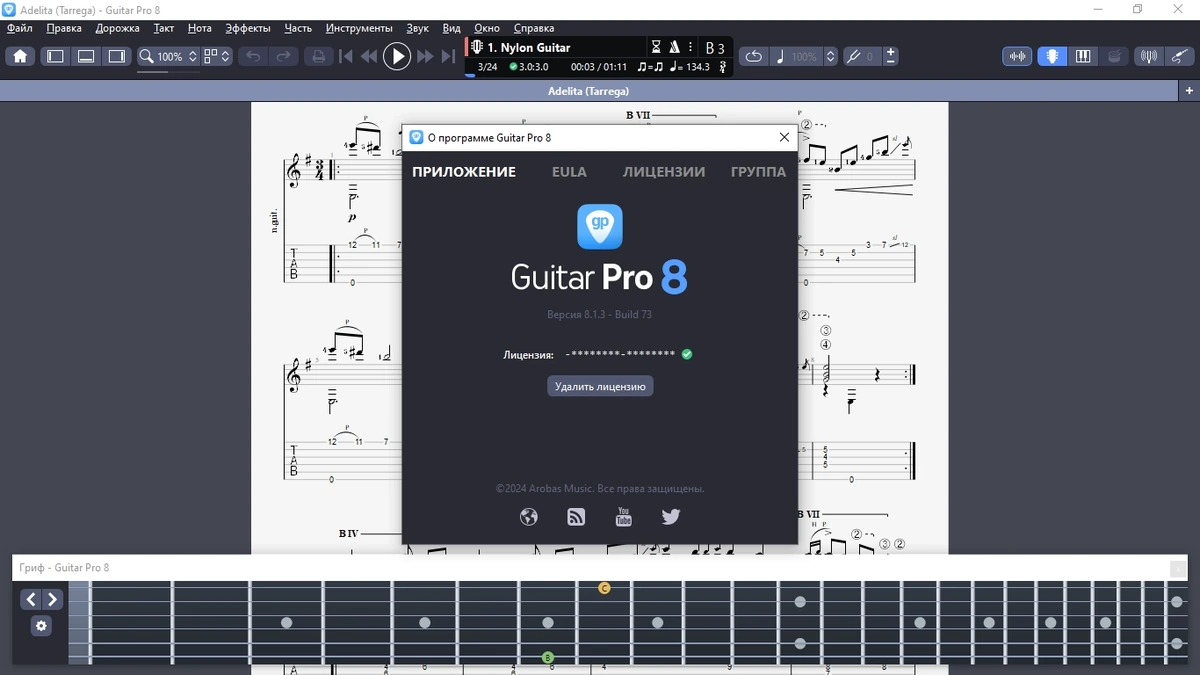This screenshot has width=1200, height=675.
Task: Close the О программе Guitar Pro 8 dialog
Action: (784, 137)
